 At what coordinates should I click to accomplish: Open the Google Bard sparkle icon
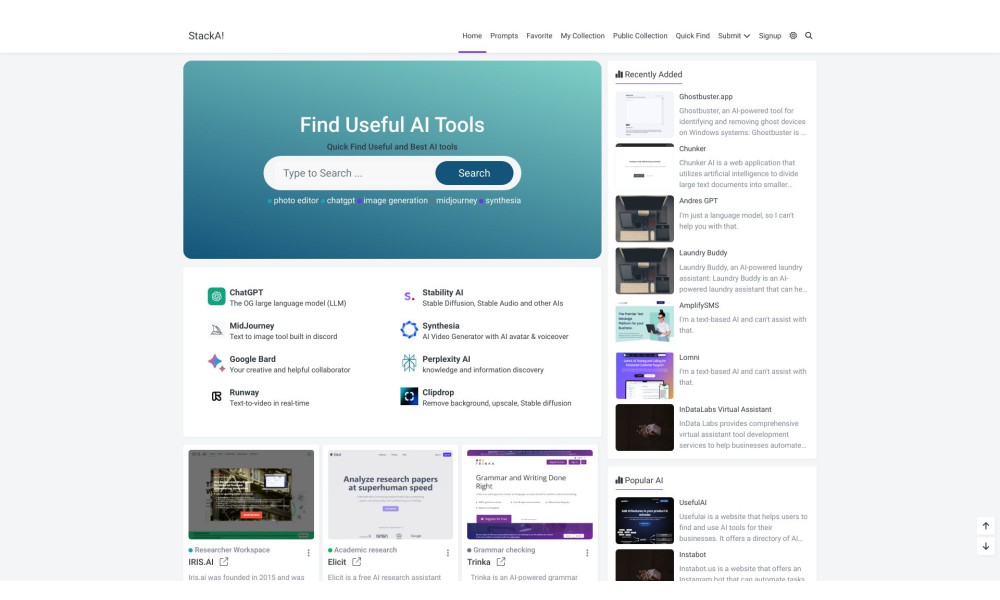click(x=216, y=363)
